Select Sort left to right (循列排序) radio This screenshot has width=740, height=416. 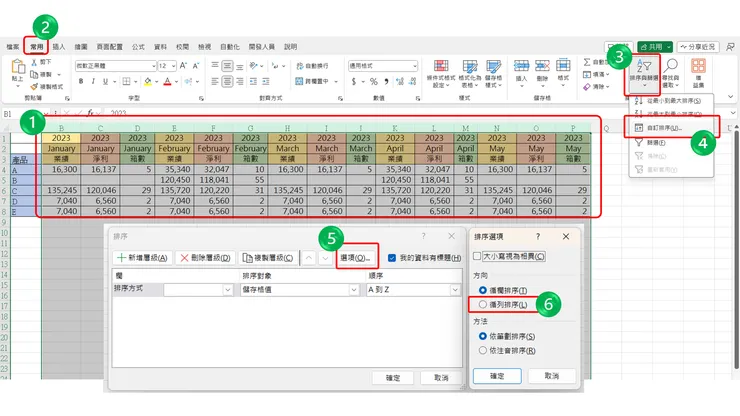pos(482,305)
